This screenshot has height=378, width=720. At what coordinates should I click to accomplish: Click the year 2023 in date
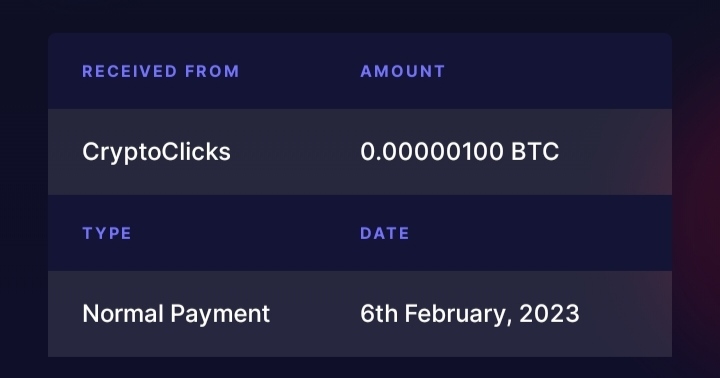point(549,314)
